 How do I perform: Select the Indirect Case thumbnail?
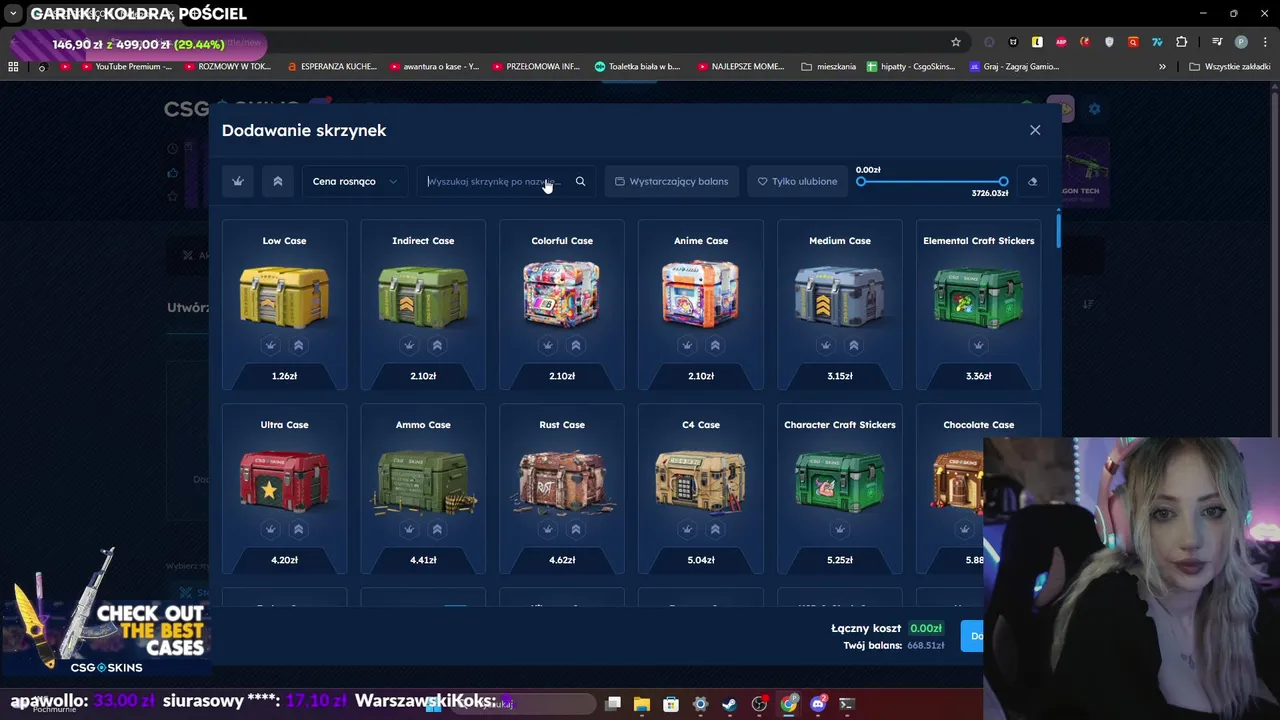point(423,294)
